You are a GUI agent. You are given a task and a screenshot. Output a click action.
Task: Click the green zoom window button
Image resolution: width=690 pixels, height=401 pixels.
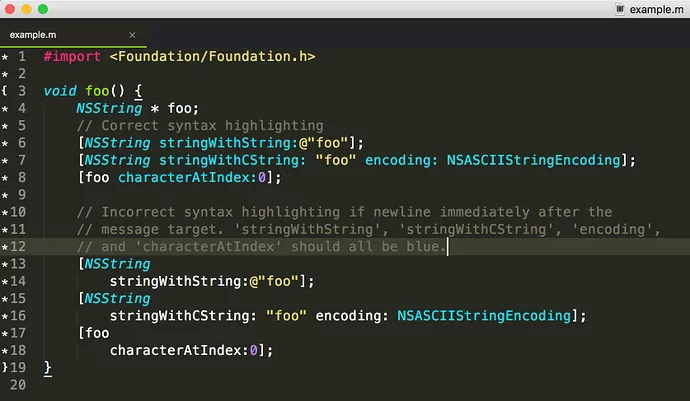(x=43, y=9)
